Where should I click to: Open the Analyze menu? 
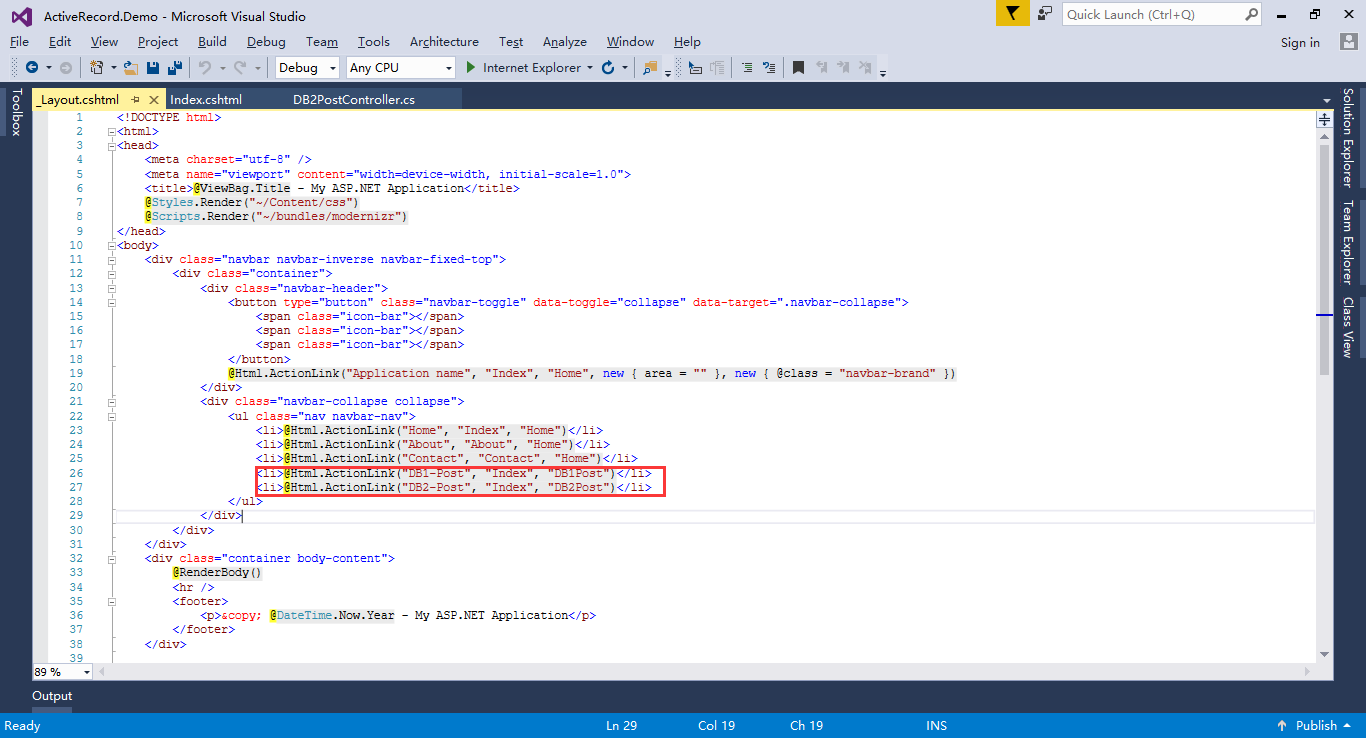565,42
